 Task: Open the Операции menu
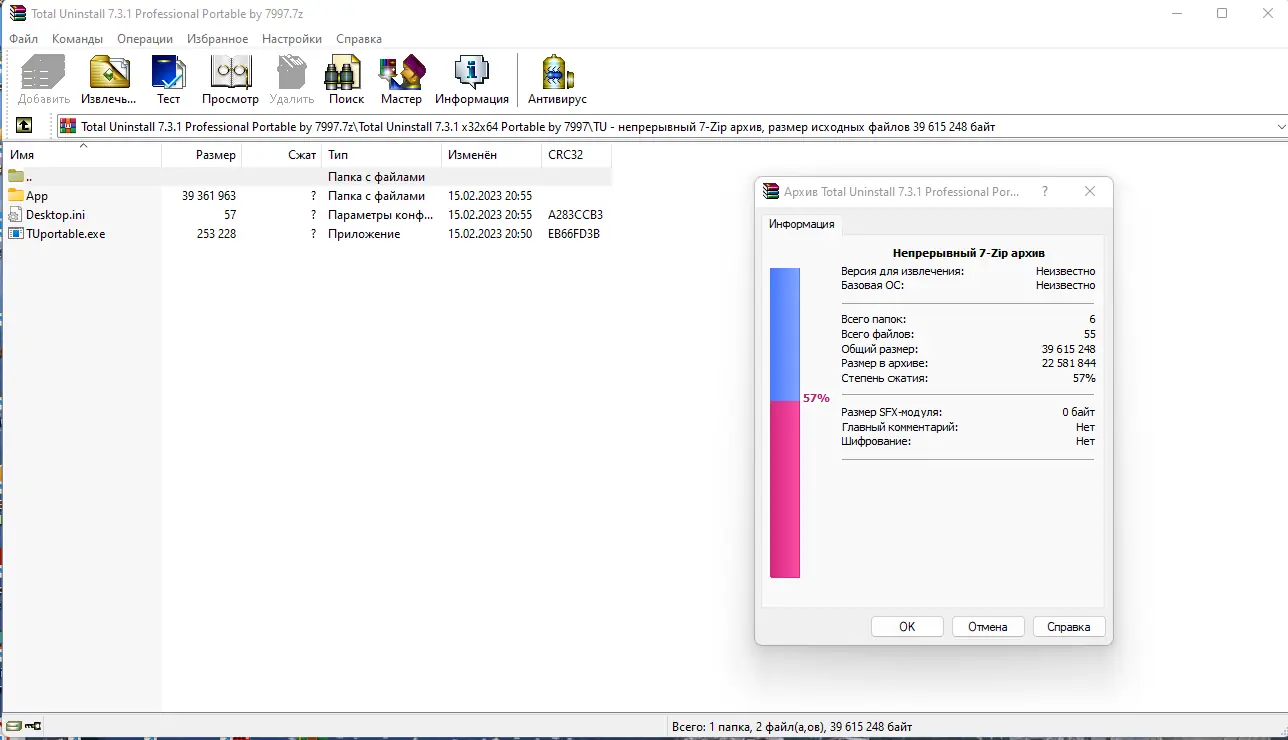point(144,39)
